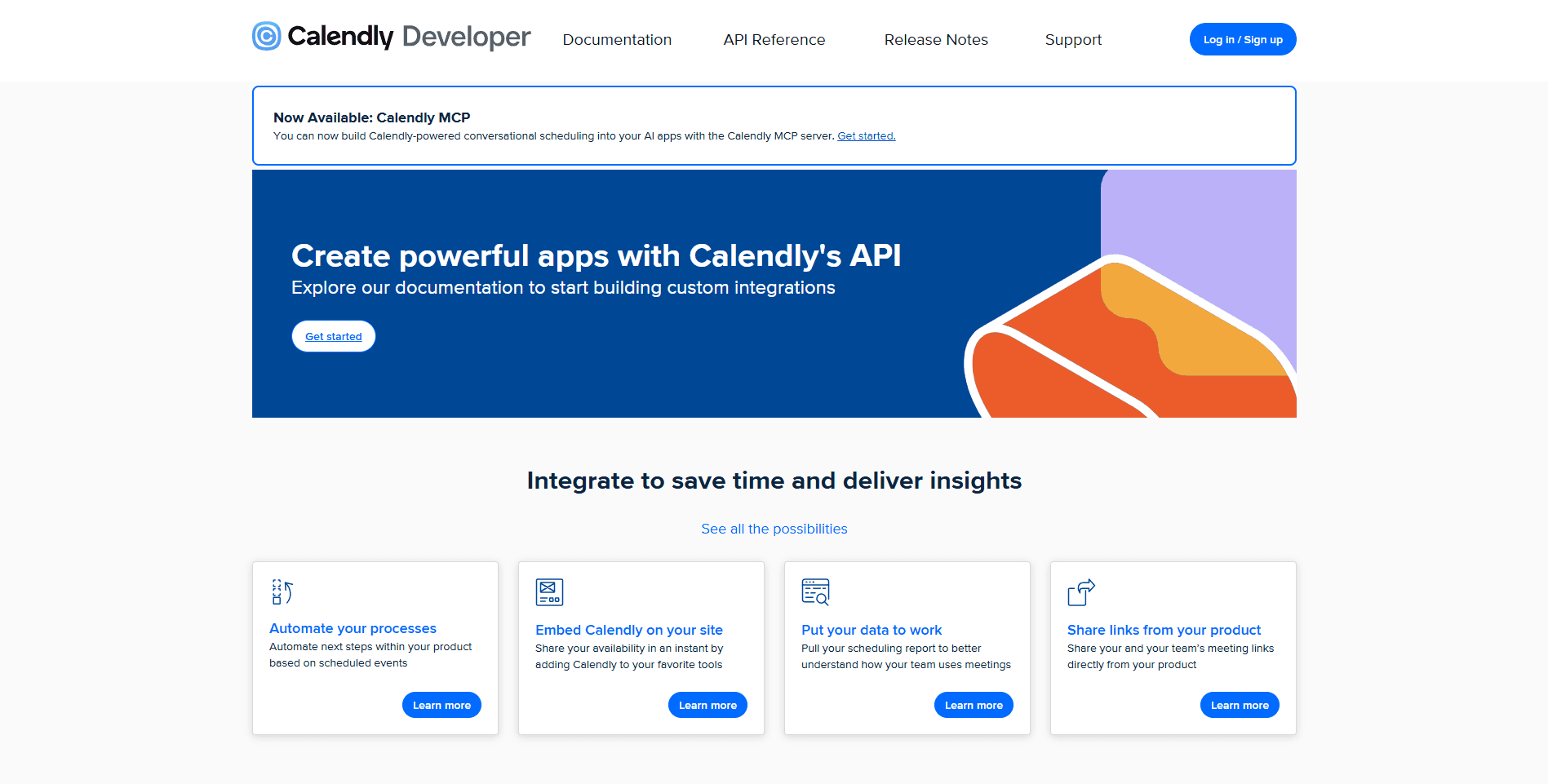Click the Put your data report search icon

pos(815,592)
